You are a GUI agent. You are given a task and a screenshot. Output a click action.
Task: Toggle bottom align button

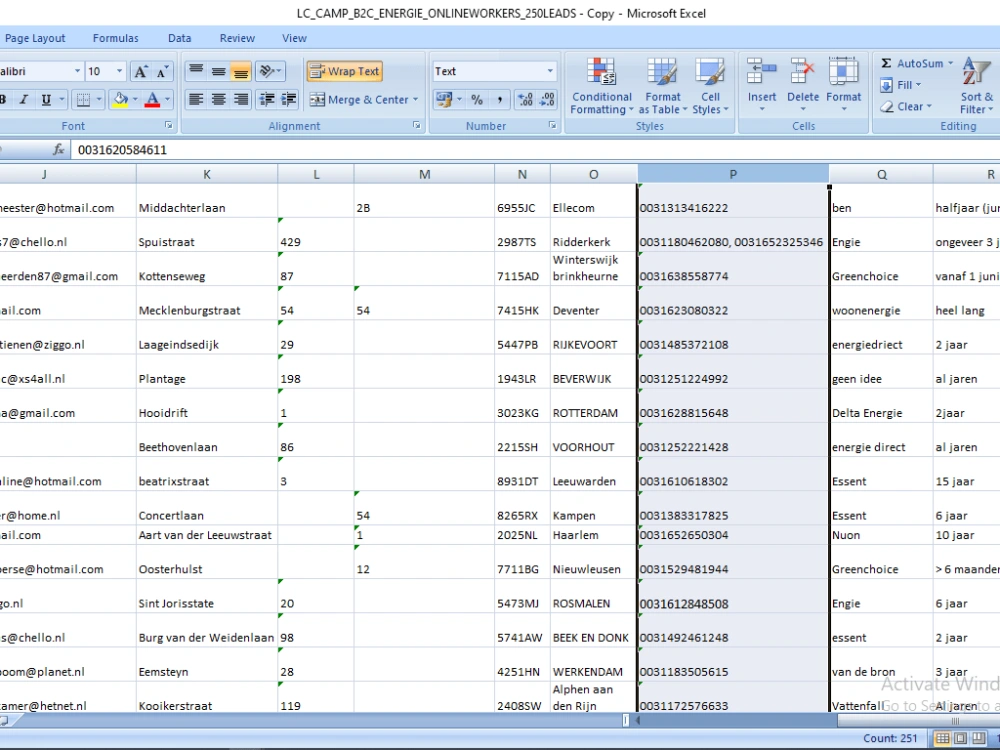(240, 71)
